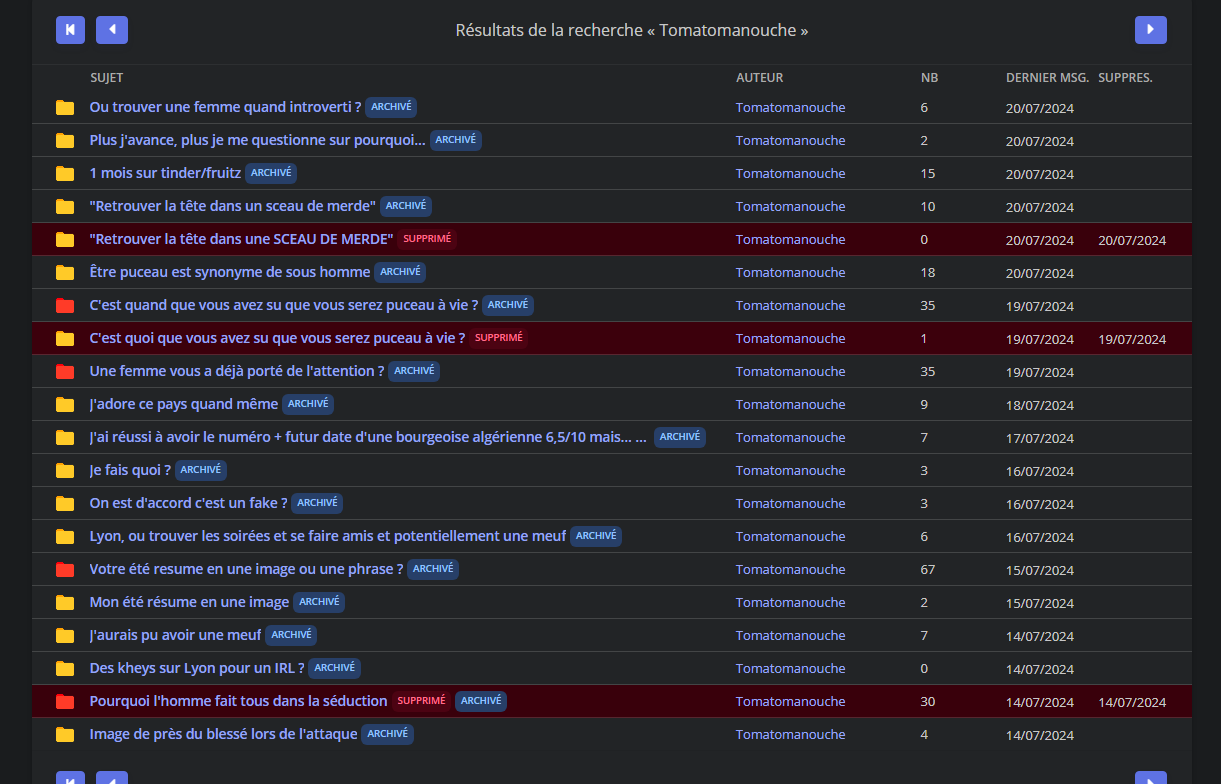This screenshot has width=1221, height=784.
Task: Click date 17/07/2024 on "bourgeoise algérienne" row
Action: [1040, 438]
